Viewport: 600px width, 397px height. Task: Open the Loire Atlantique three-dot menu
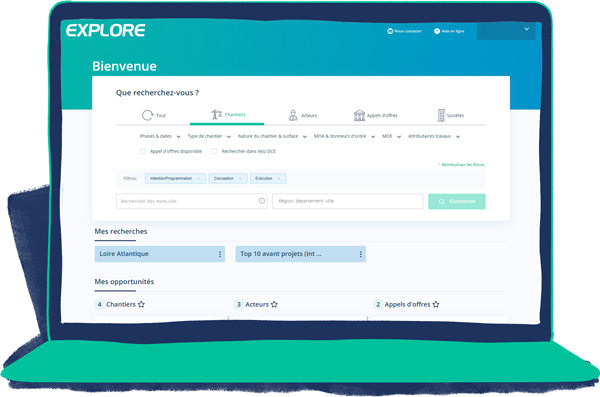[220, 254]
